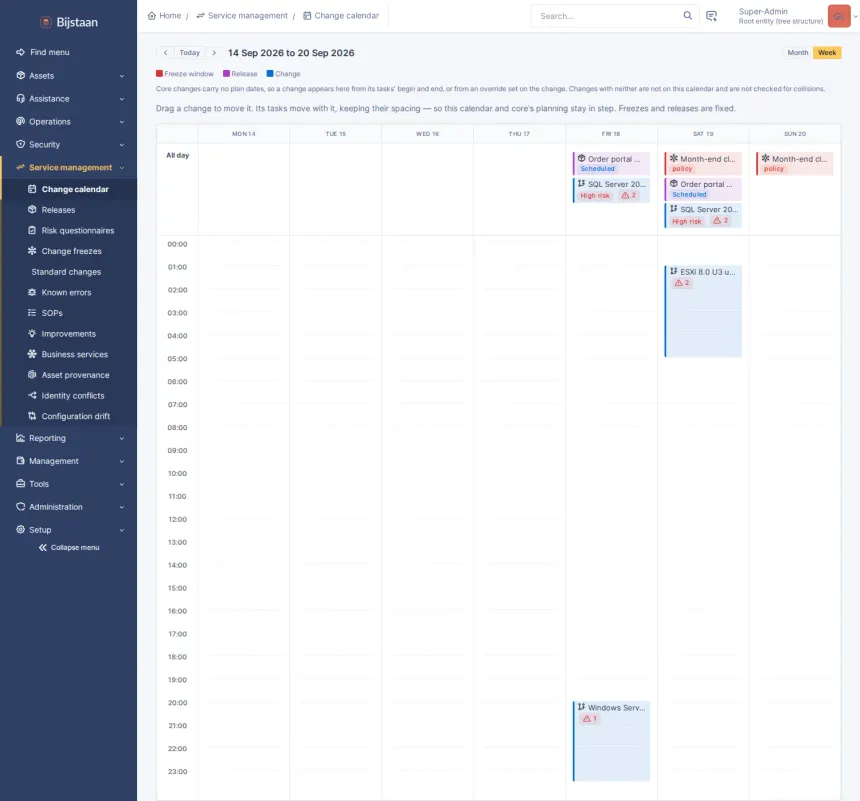The width and height of the screenshot is (860, 801).
Task: Expand the Assistance menu chevron
Action: pyautogui.click(x=122, y=99)
